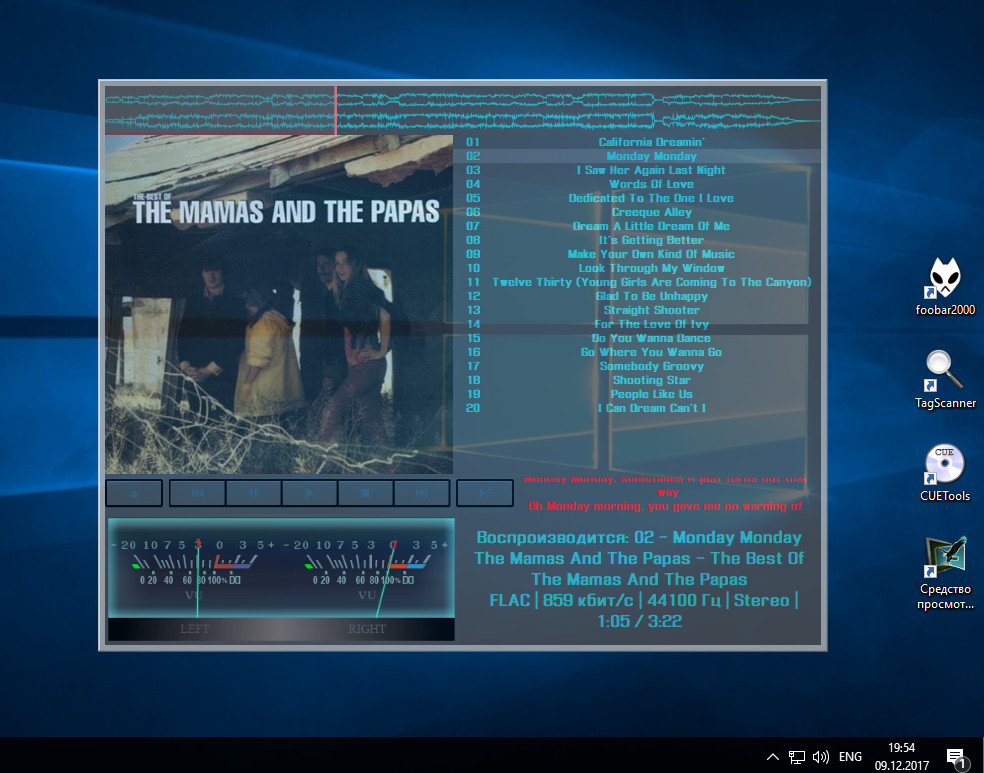Click the red lyrics line 'Oh Monday morning'

pyautogui.click(x=665, y=506)
